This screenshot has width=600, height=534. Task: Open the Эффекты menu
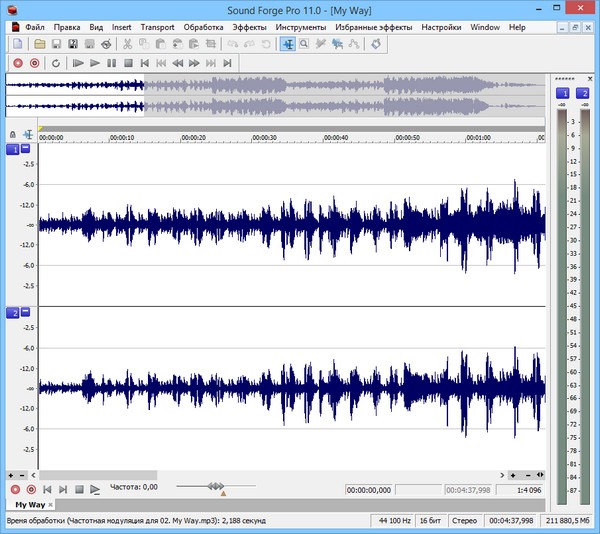(x=249, y=27)
